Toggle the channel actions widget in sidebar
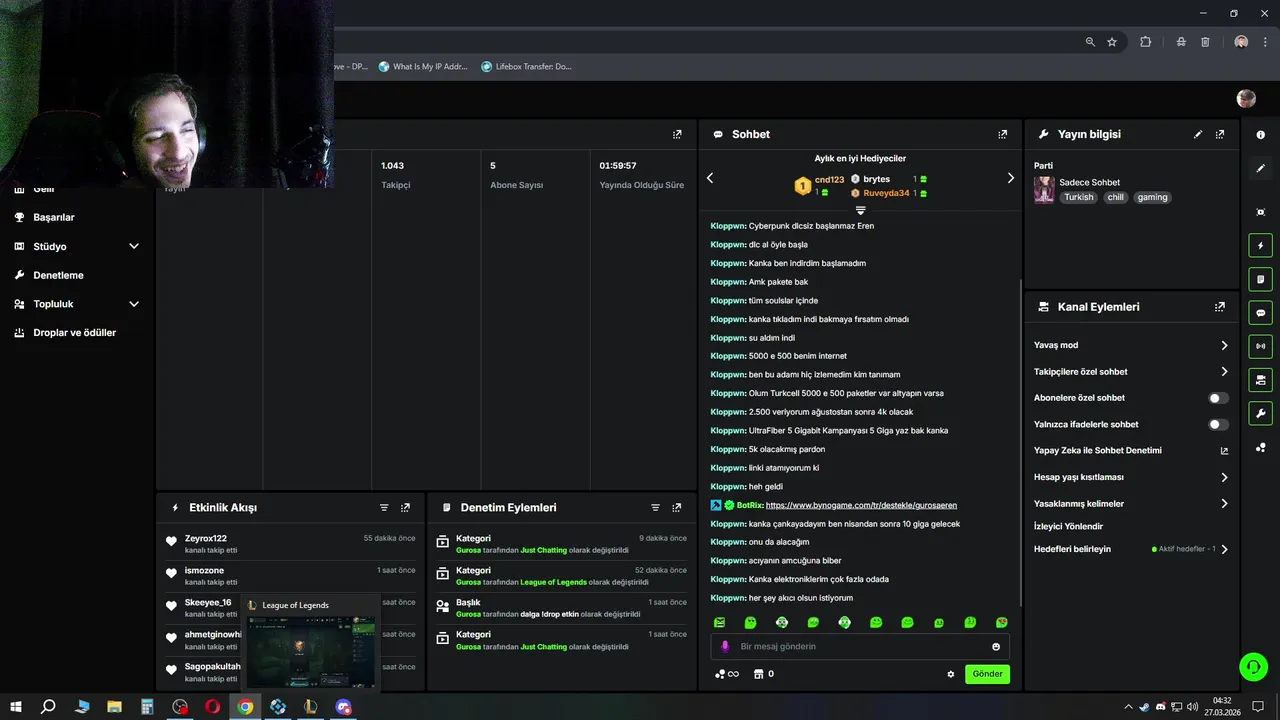The image size is (1280, 720). (1261, 380)
